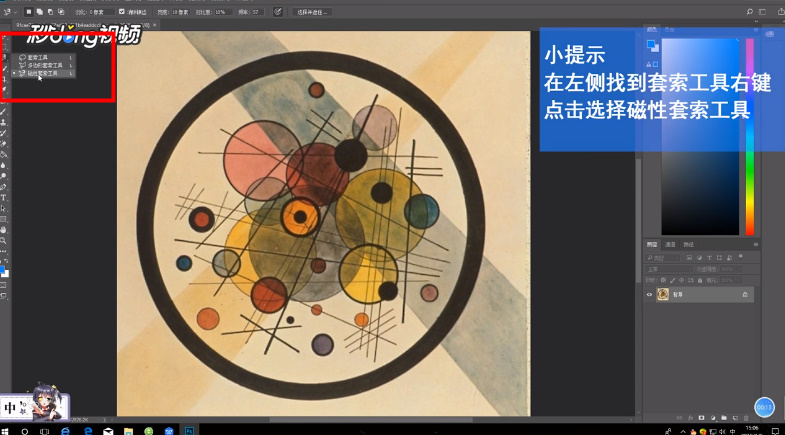Filter layers by smart object icon
This screenshot has height=435, width=785.
coord(729,258)
